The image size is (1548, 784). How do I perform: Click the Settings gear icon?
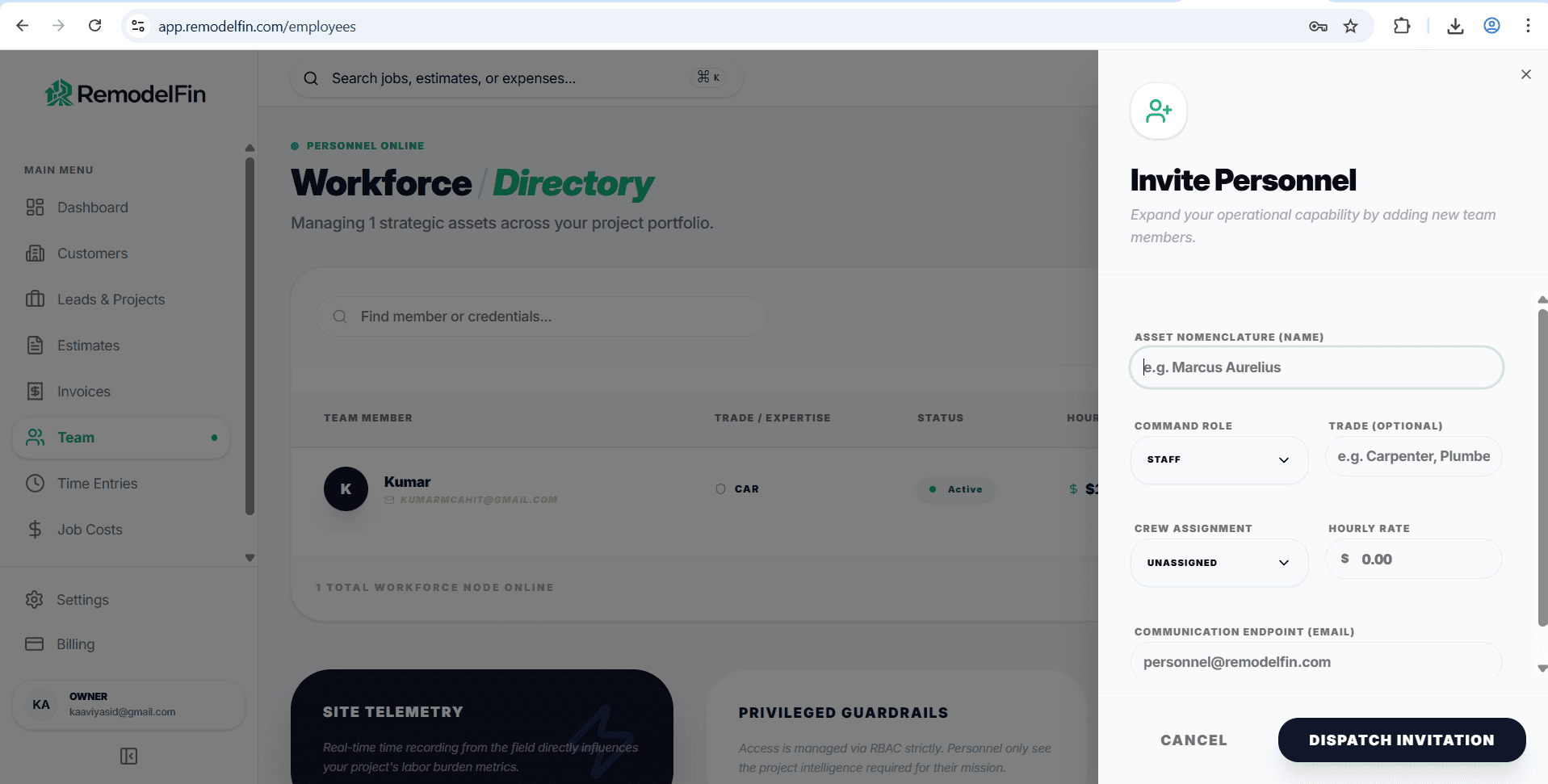pyautogui.click(x=34, y=600)
